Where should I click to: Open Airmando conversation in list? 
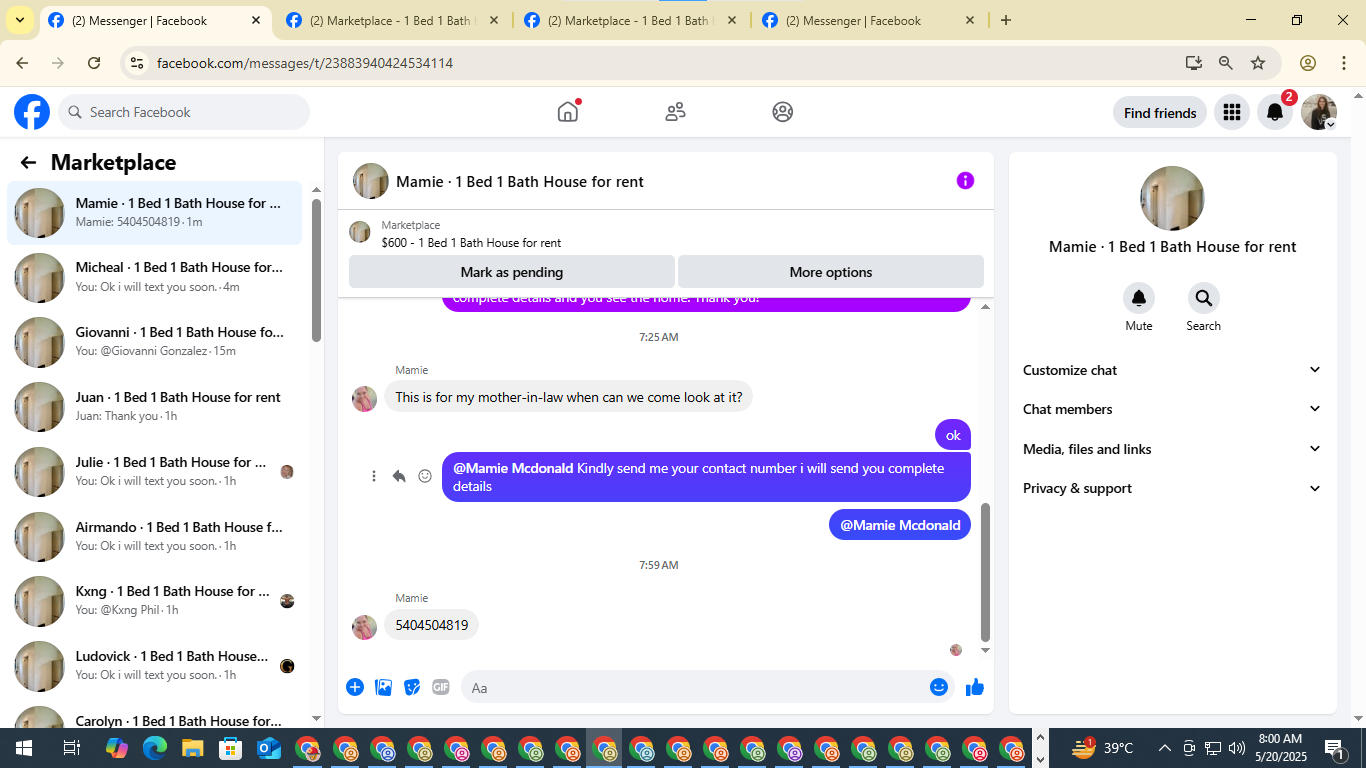click(155, 537)
